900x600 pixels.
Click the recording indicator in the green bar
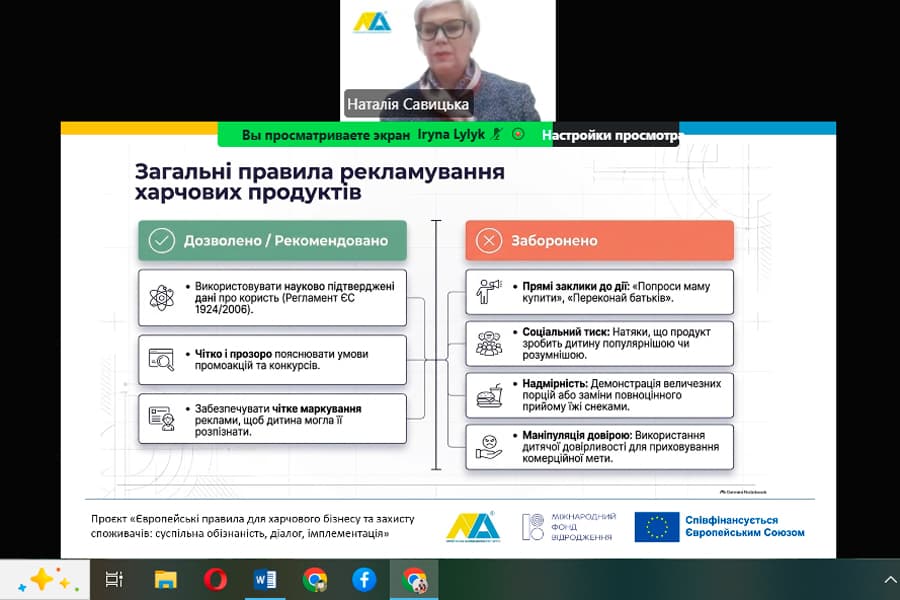518,134
